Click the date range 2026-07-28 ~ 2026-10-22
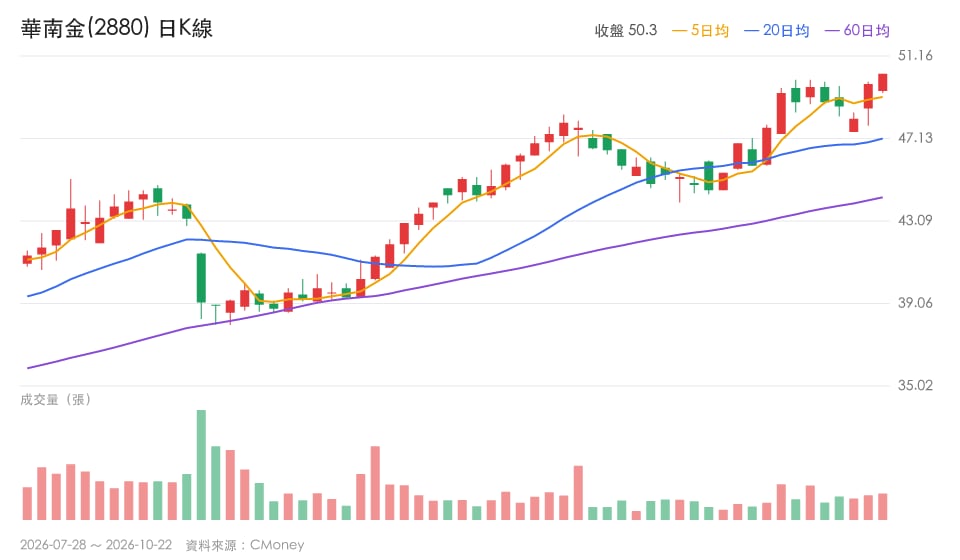This screenshot has height=560, width=960. click(x=96, y=545)
